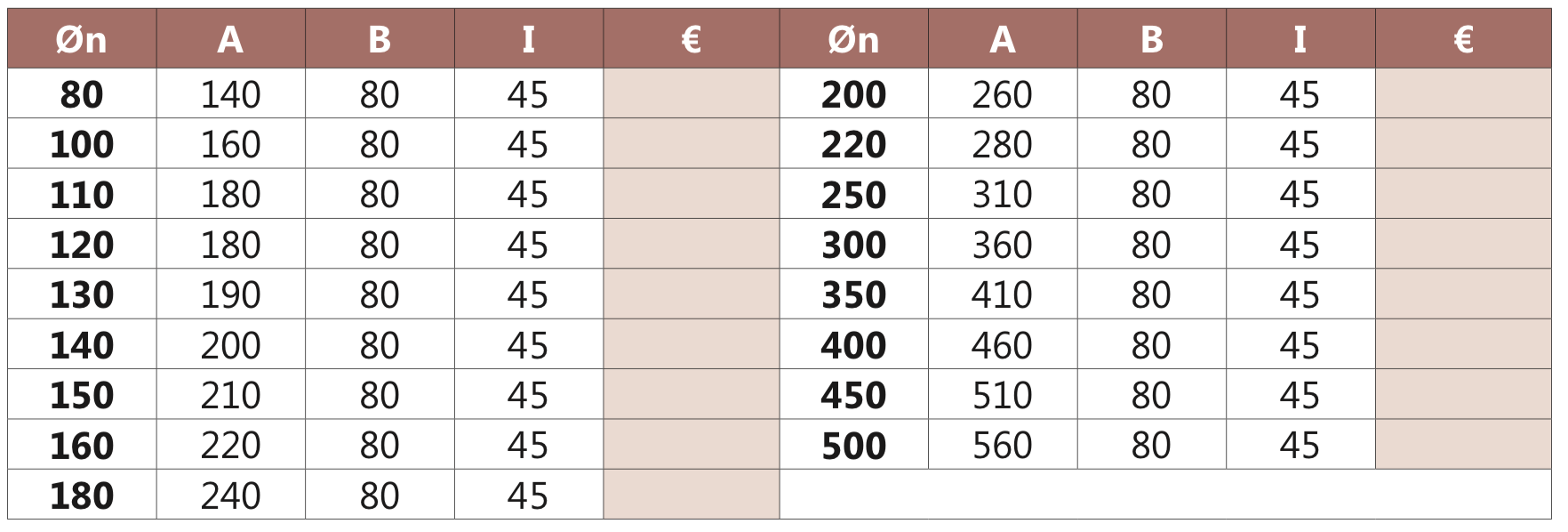Click the A value 560 cell
The width and height of the screenshot is (1568, 532).
click(1003, 445)
